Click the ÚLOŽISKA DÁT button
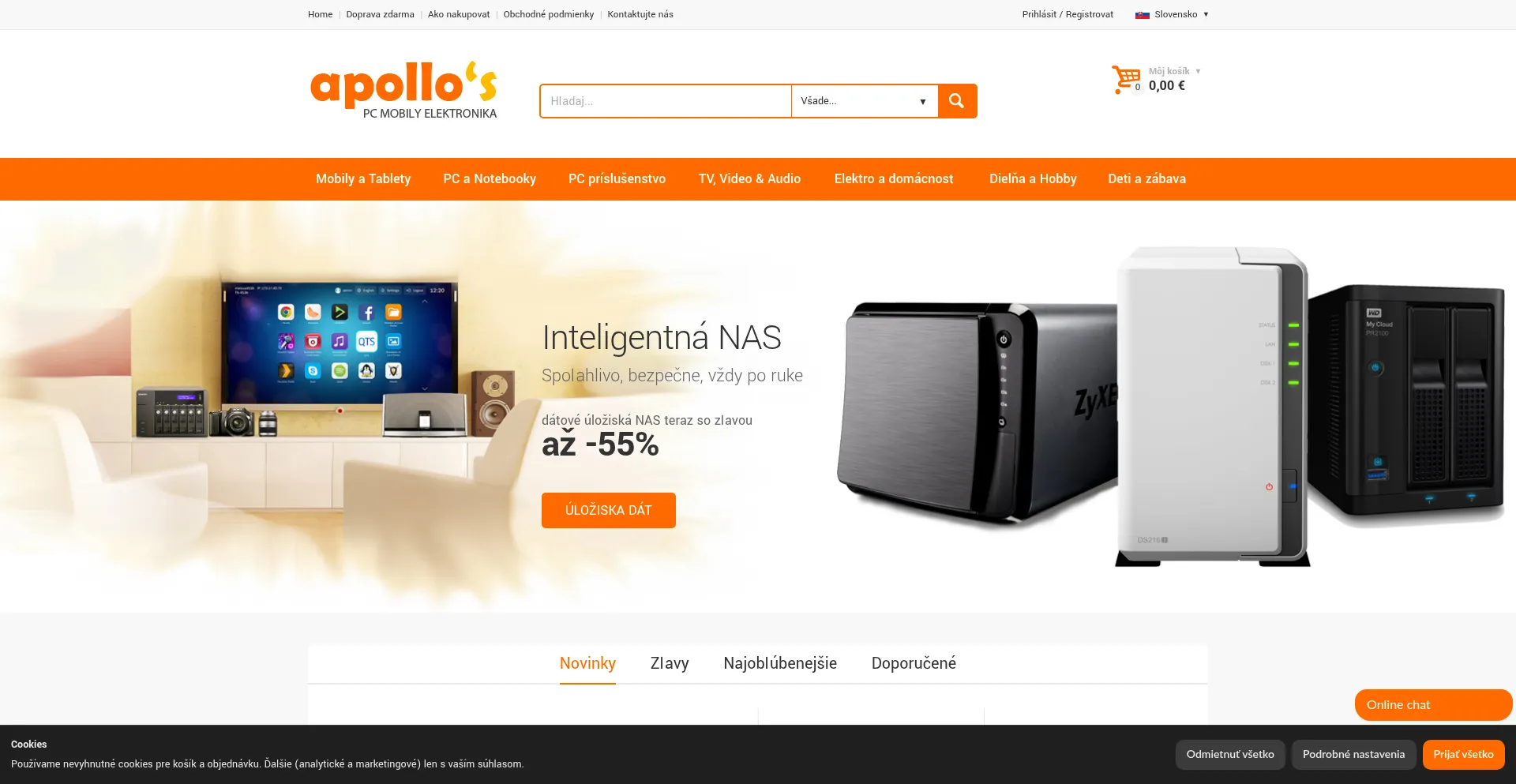Viewport: 1516px width, 784px height. pos(609,510)
